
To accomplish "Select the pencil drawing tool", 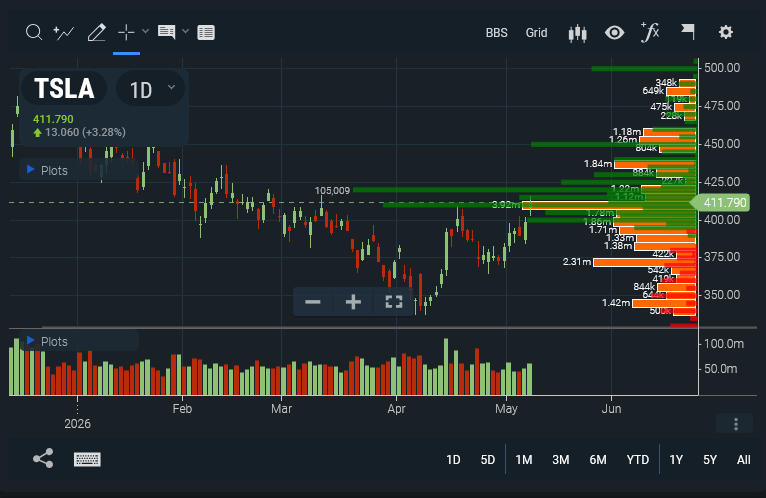I will 96,32.
